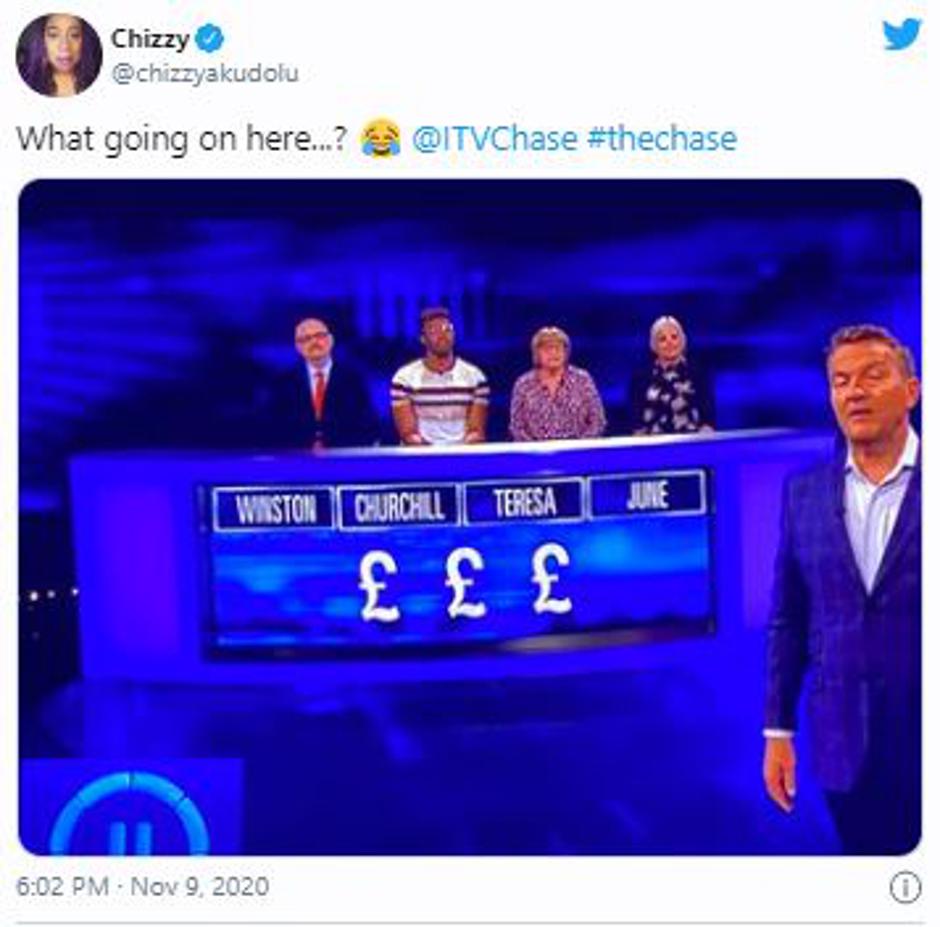
Task: Click the pause icon overlay
Action: point(129,814)
